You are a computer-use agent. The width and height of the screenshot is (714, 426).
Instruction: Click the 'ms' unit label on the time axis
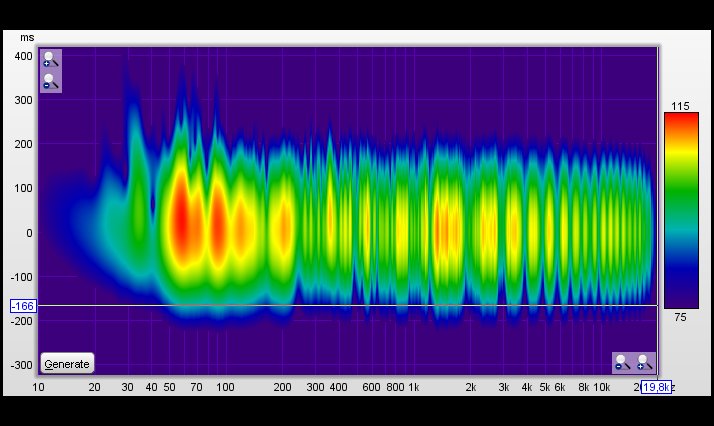click(x=27, y=38)
